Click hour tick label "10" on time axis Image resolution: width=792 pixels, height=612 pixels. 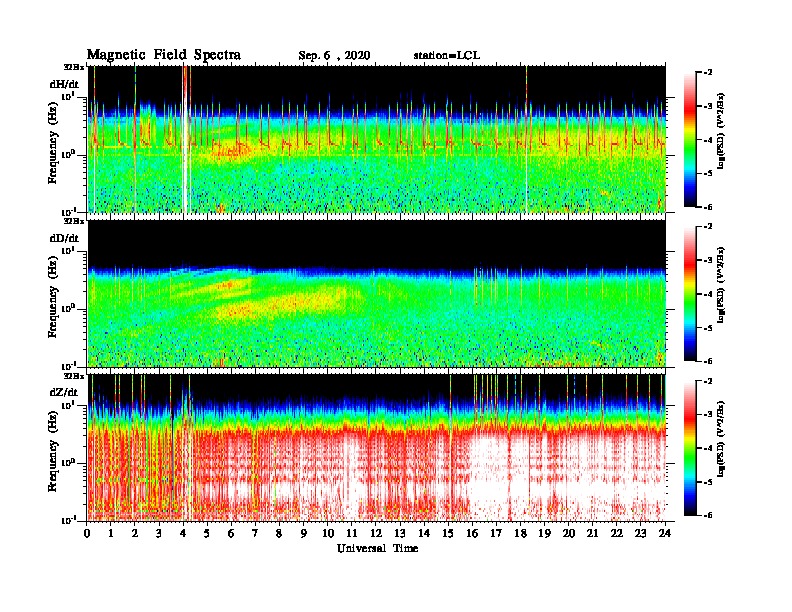[328, 534]
